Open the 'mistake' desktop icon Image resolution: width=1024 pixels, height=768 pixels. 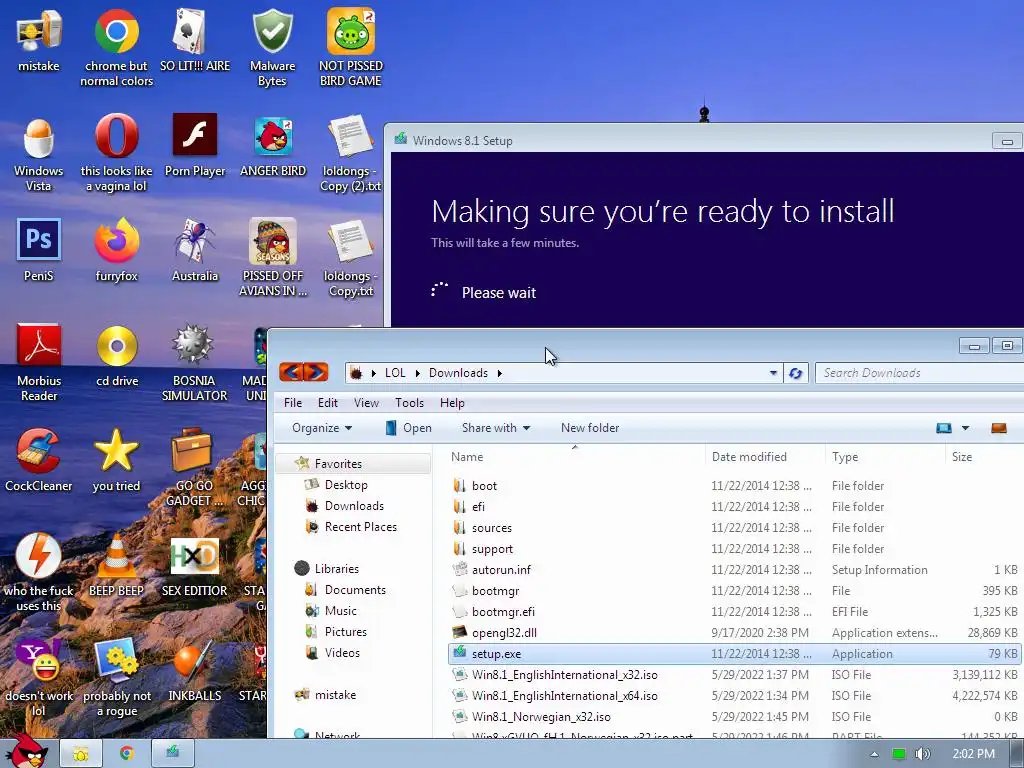coord(39,40)
